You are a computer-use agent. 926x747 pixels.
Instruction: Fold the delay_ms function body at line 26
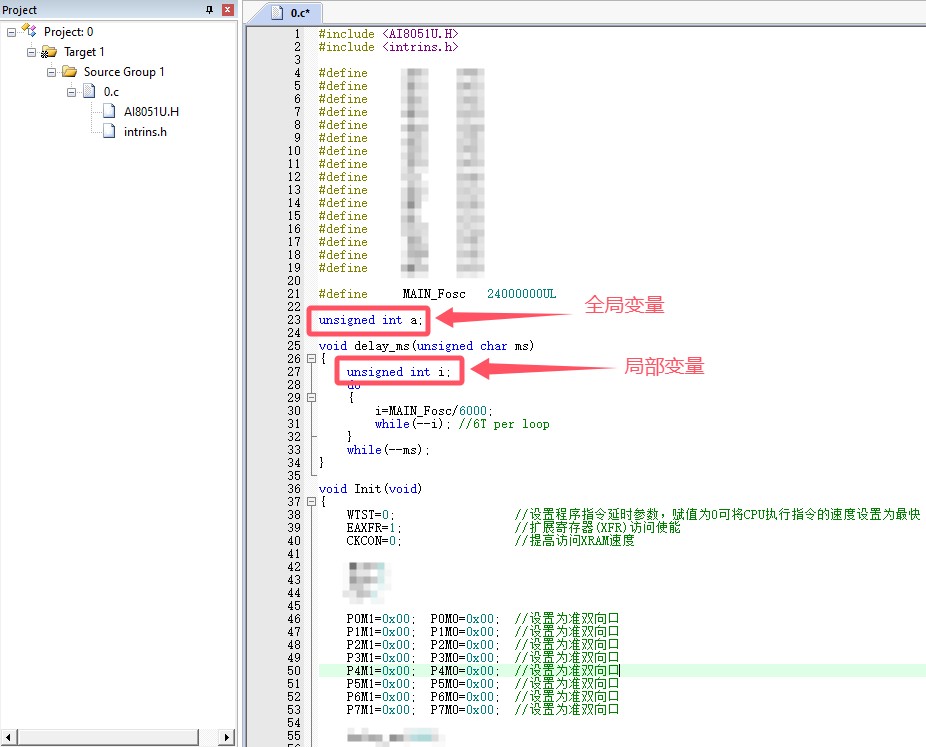[311, 358]
